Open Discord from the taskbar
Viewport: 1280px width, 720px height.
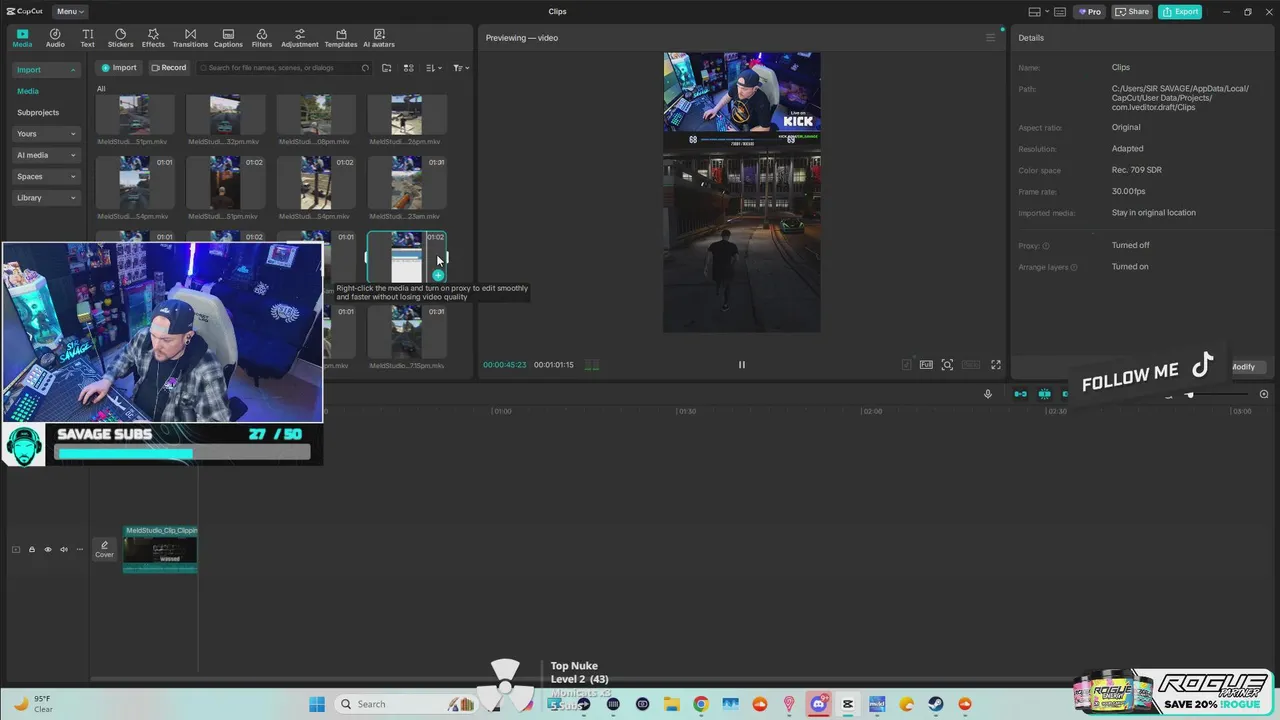pyautogui.click(x=819, y=704)
